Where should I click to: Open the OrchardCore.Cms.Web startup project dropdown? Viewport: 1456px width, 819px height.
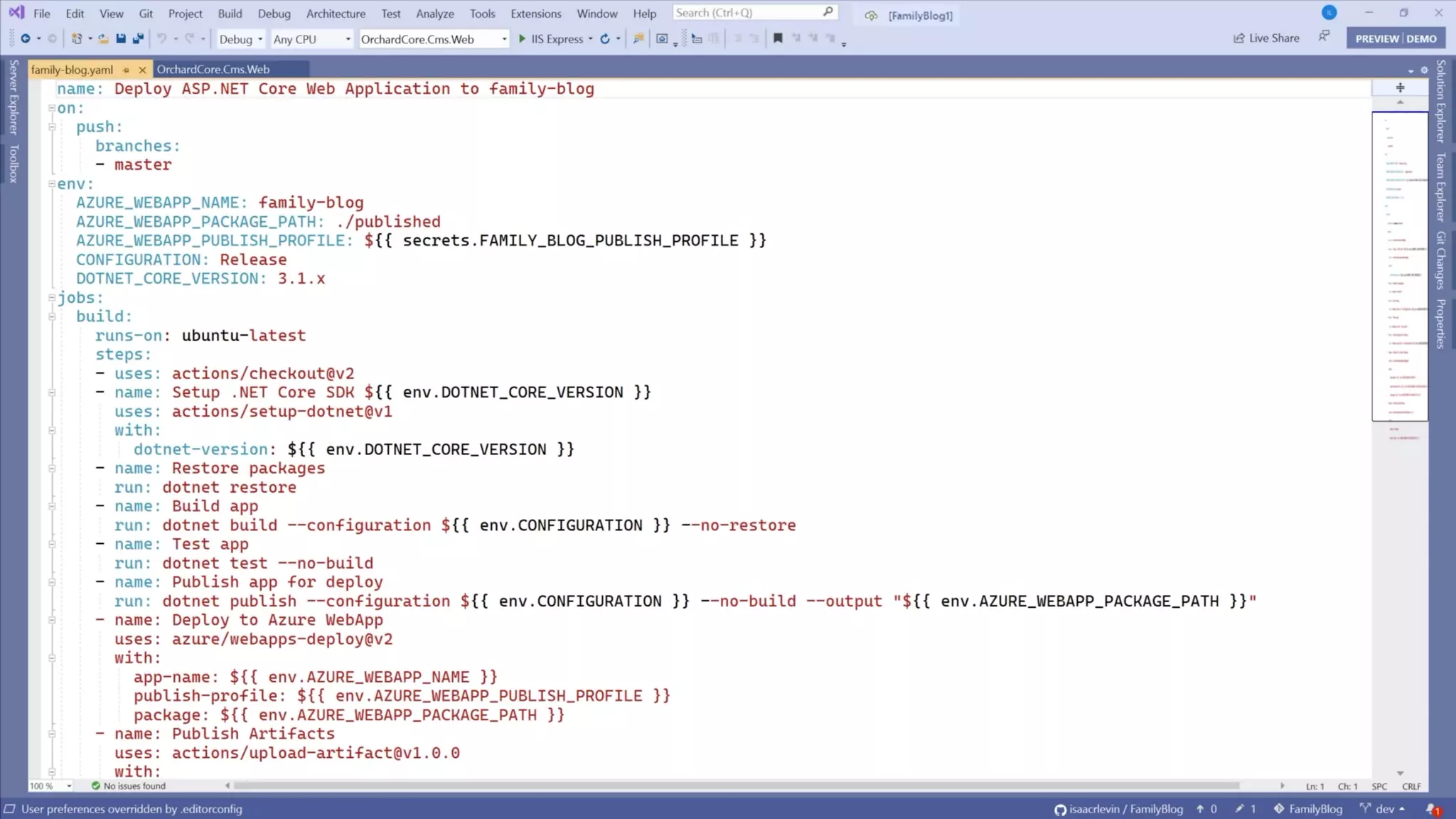pyautogui.click(x=434, y=39)
